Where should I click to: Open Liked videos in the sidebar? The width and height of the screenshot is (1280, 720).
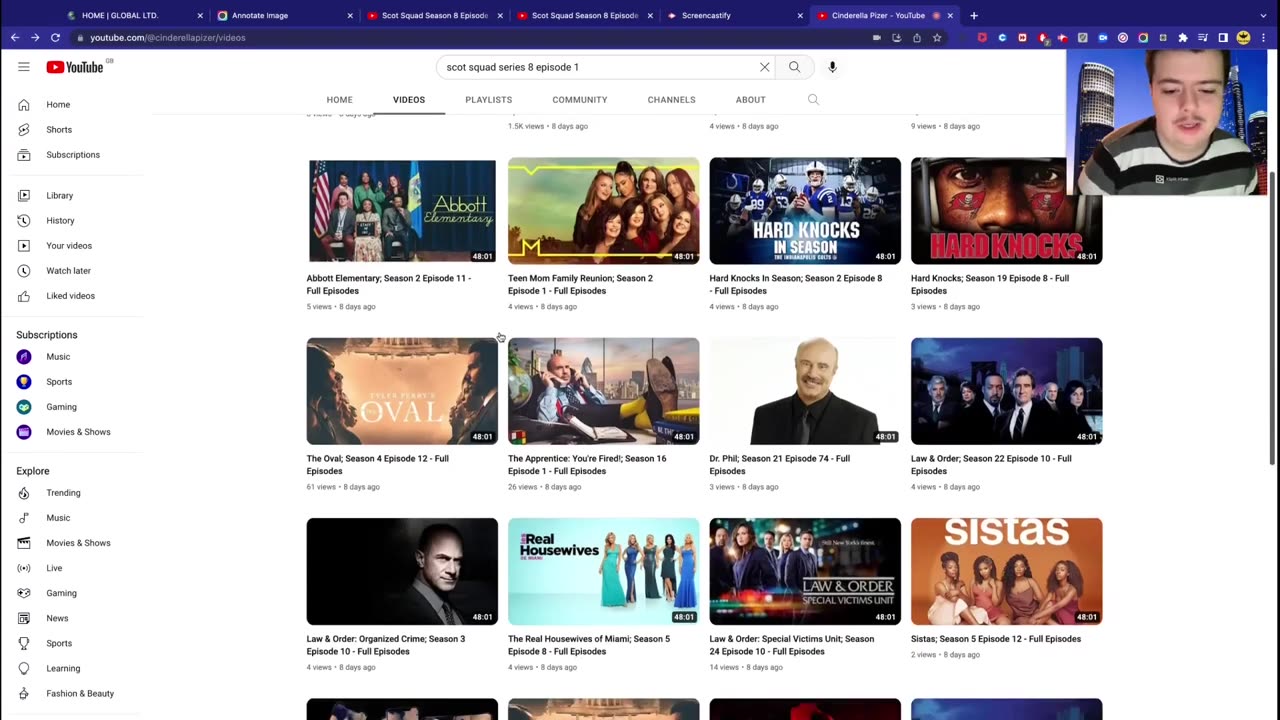[72, 296]
